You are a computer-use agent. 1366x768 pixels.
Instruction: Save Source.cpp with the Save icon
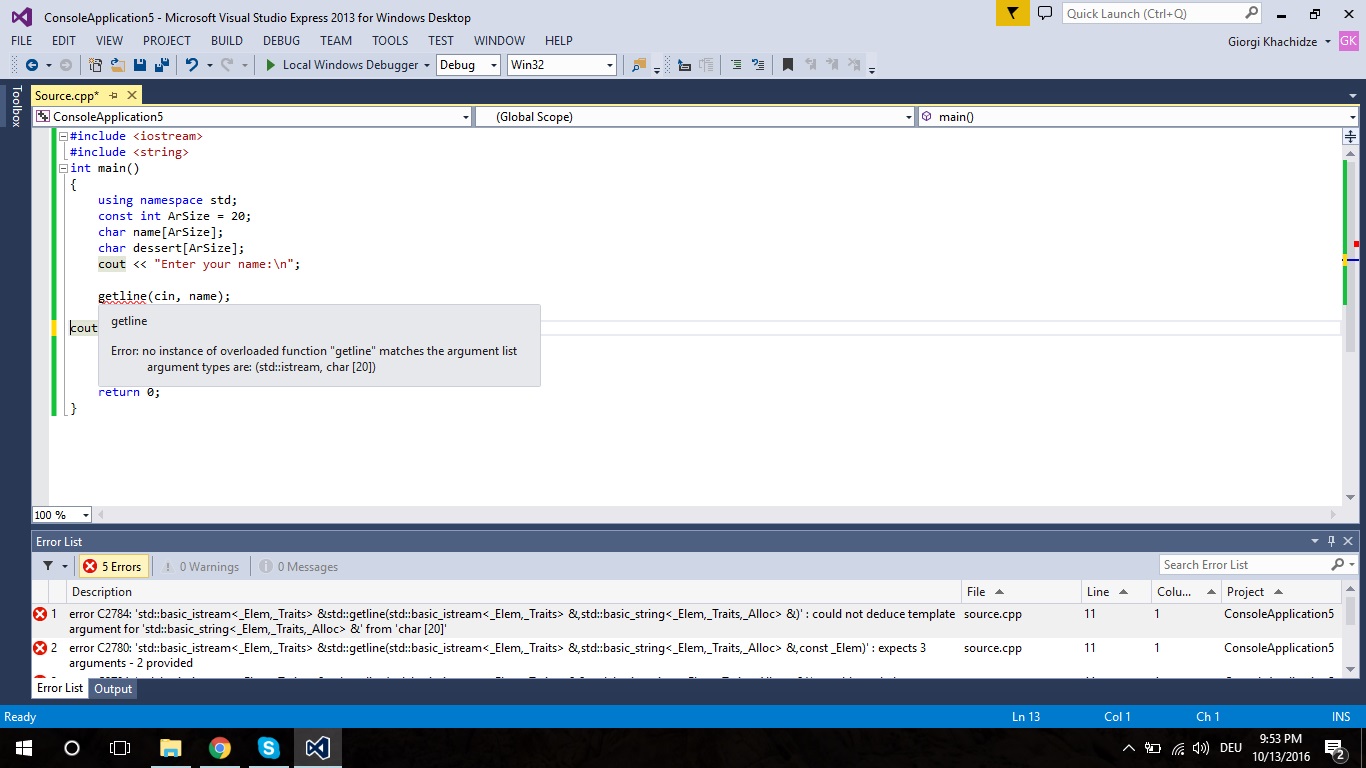(140, 65)
